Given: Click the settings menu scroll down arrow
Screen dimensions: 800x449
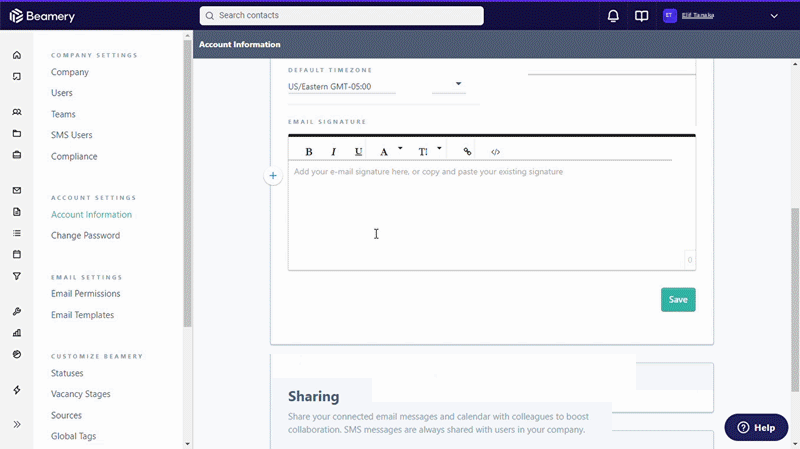Looking at the screenshot, I should (x=187, y=444).
